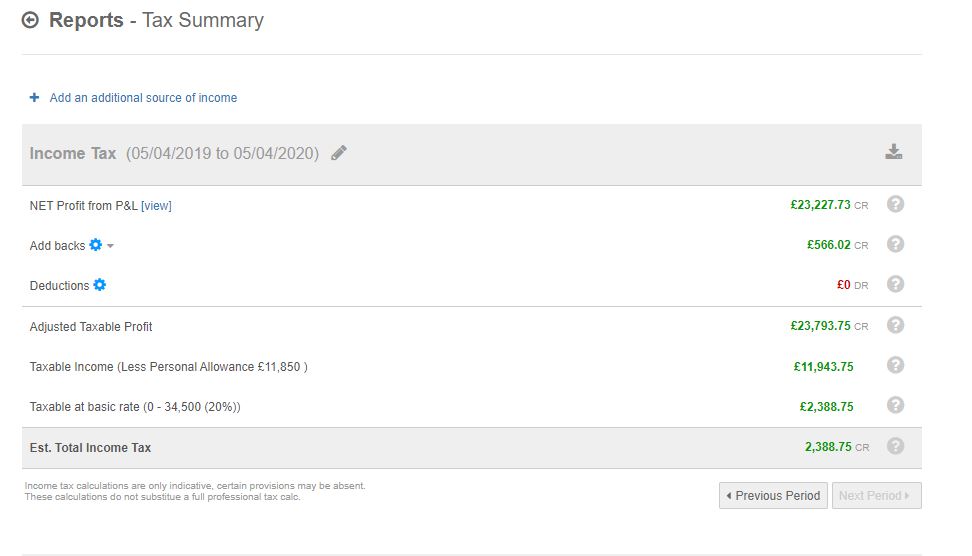Open the Deductions settings gear
This screenshot has width=972, height=556.
point(100,285)
